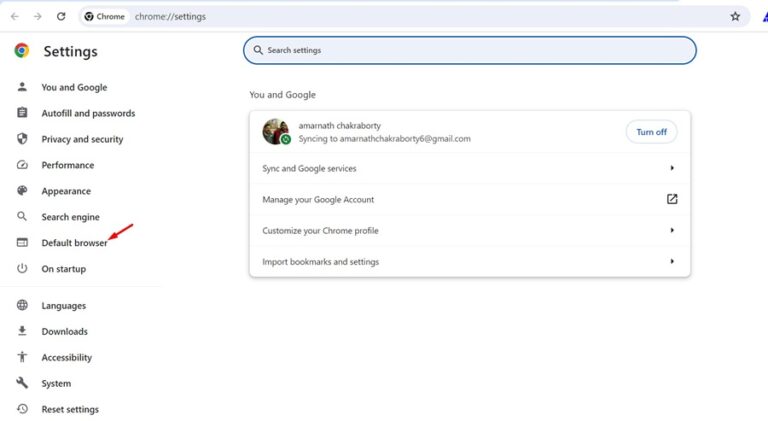The width and height of the screenshot is (768, 421).
Task: Open Reset settings
Action: point(70,409)
